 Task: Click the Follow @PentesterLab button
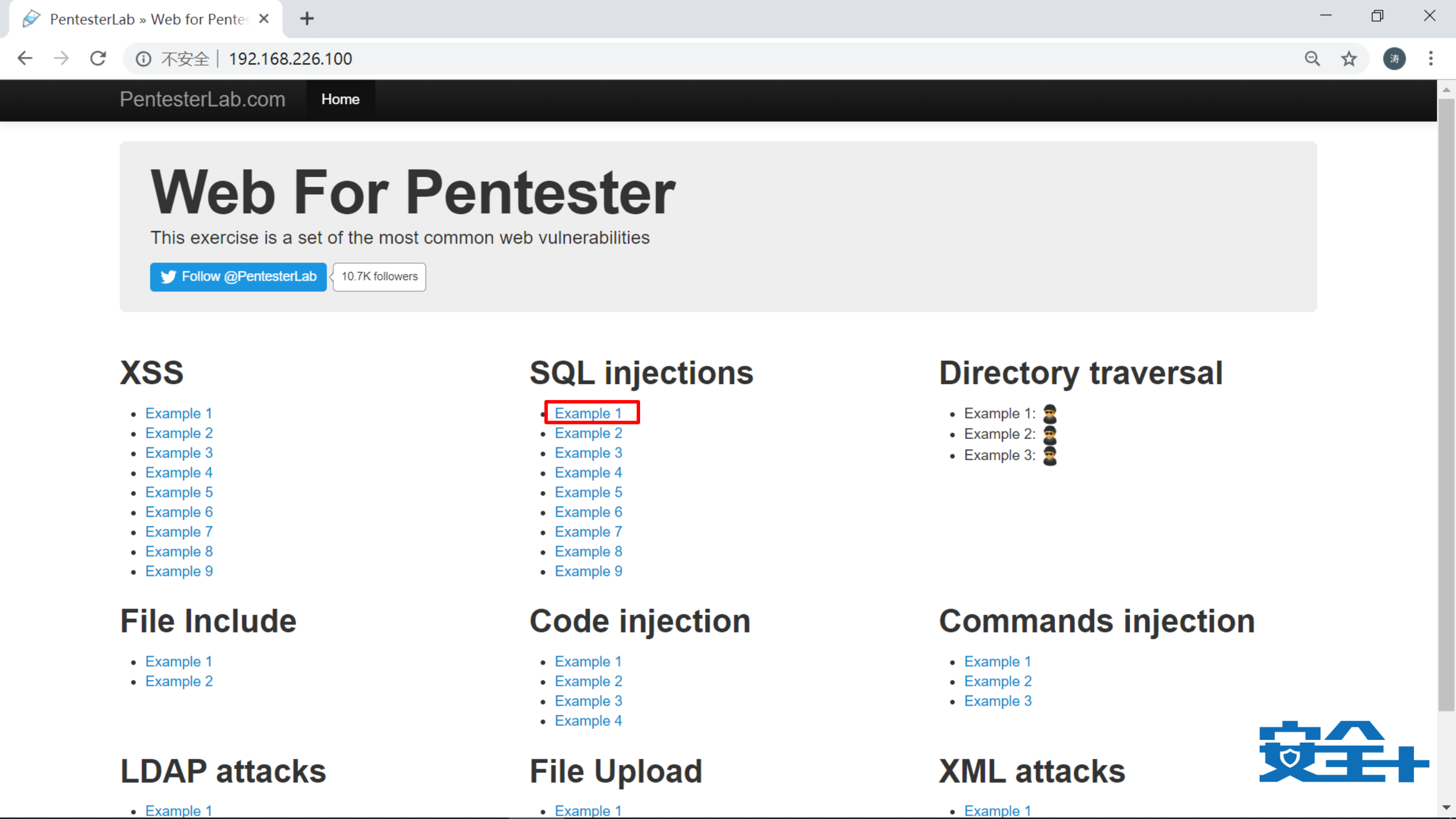pyautogui.click(x=238, y=277)
